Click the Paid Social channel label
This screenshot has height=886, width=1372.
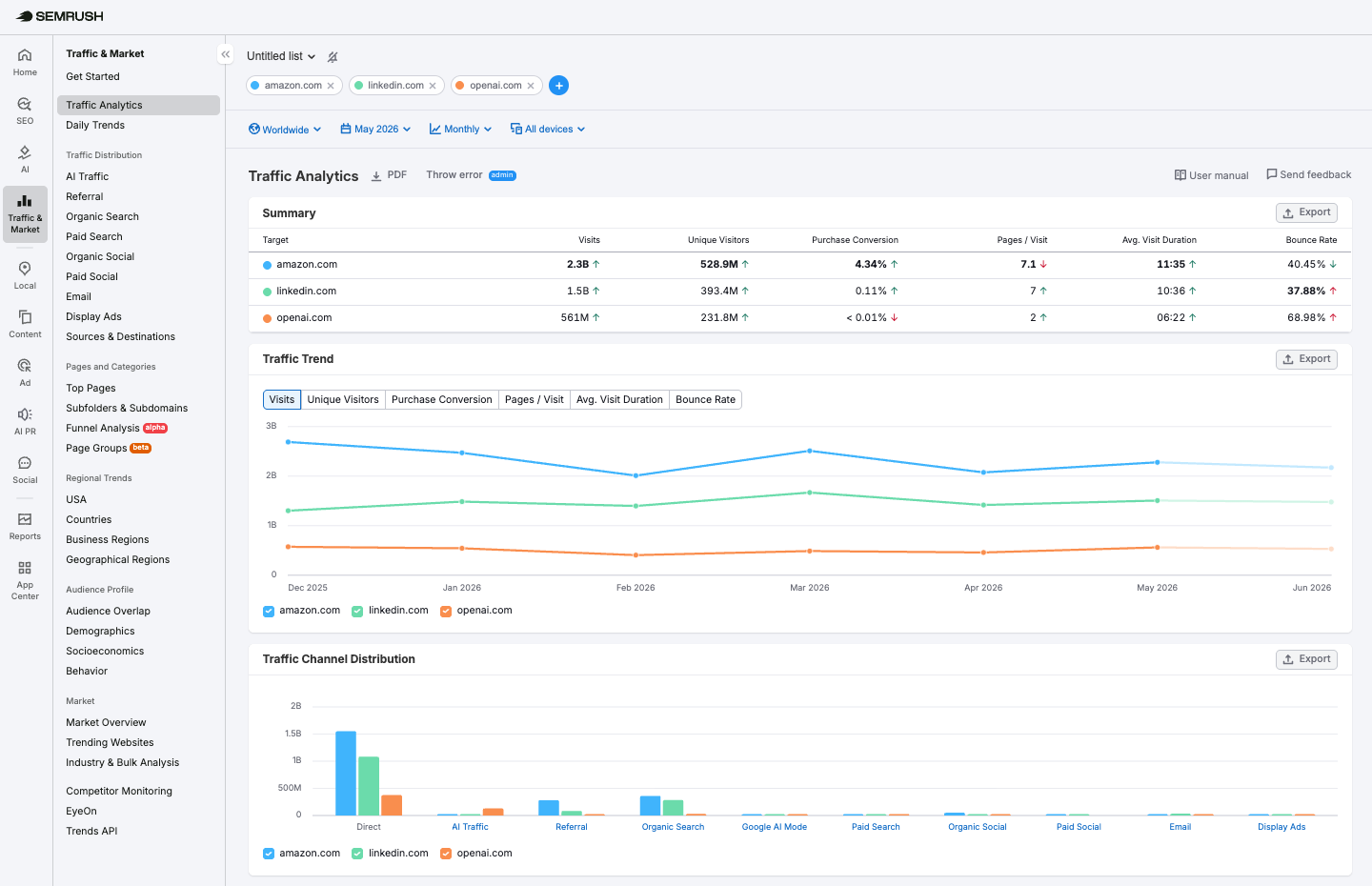click(1079, 827)
